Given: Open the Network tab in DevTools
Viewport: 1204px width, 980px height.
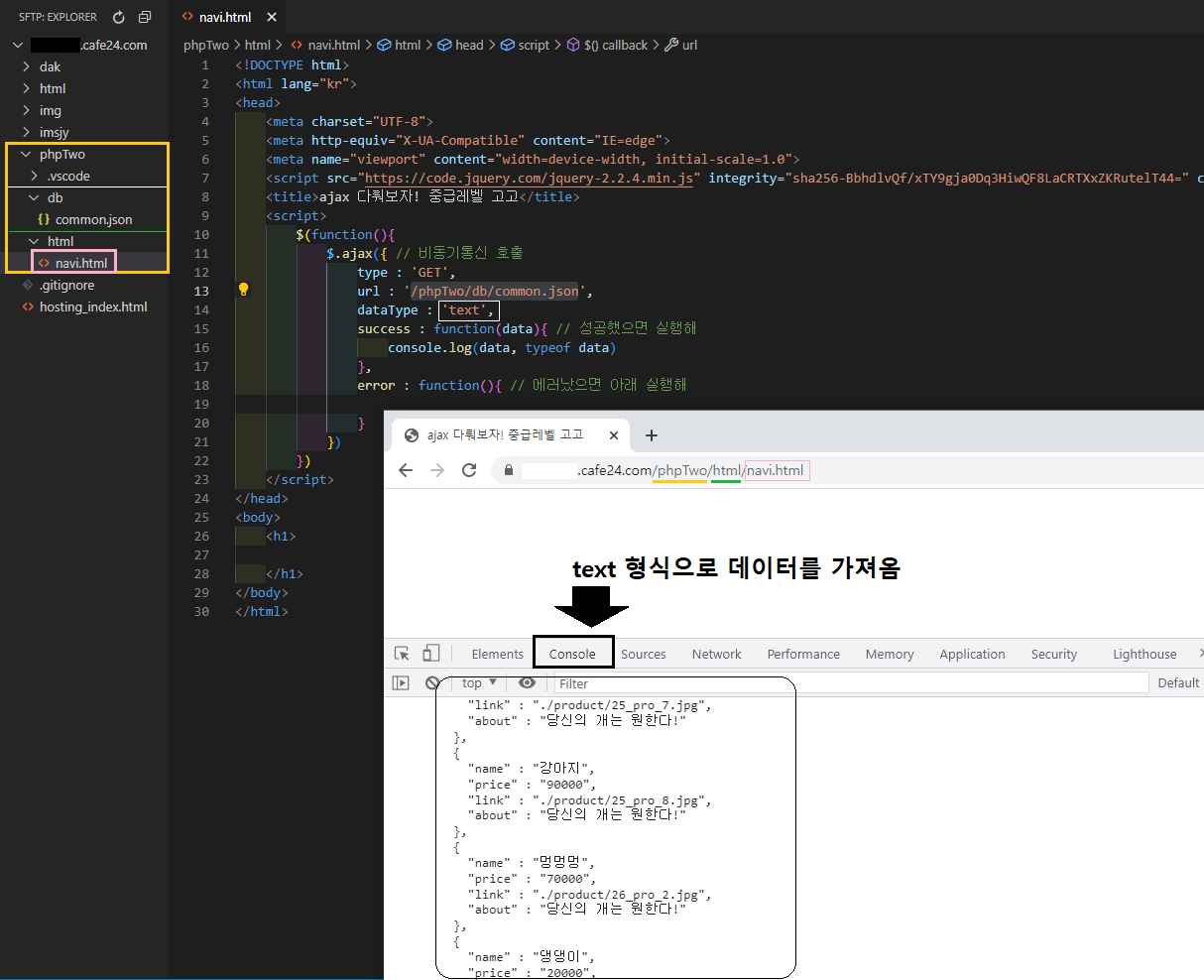Looking at the screenshot, I should click(717, 654).
